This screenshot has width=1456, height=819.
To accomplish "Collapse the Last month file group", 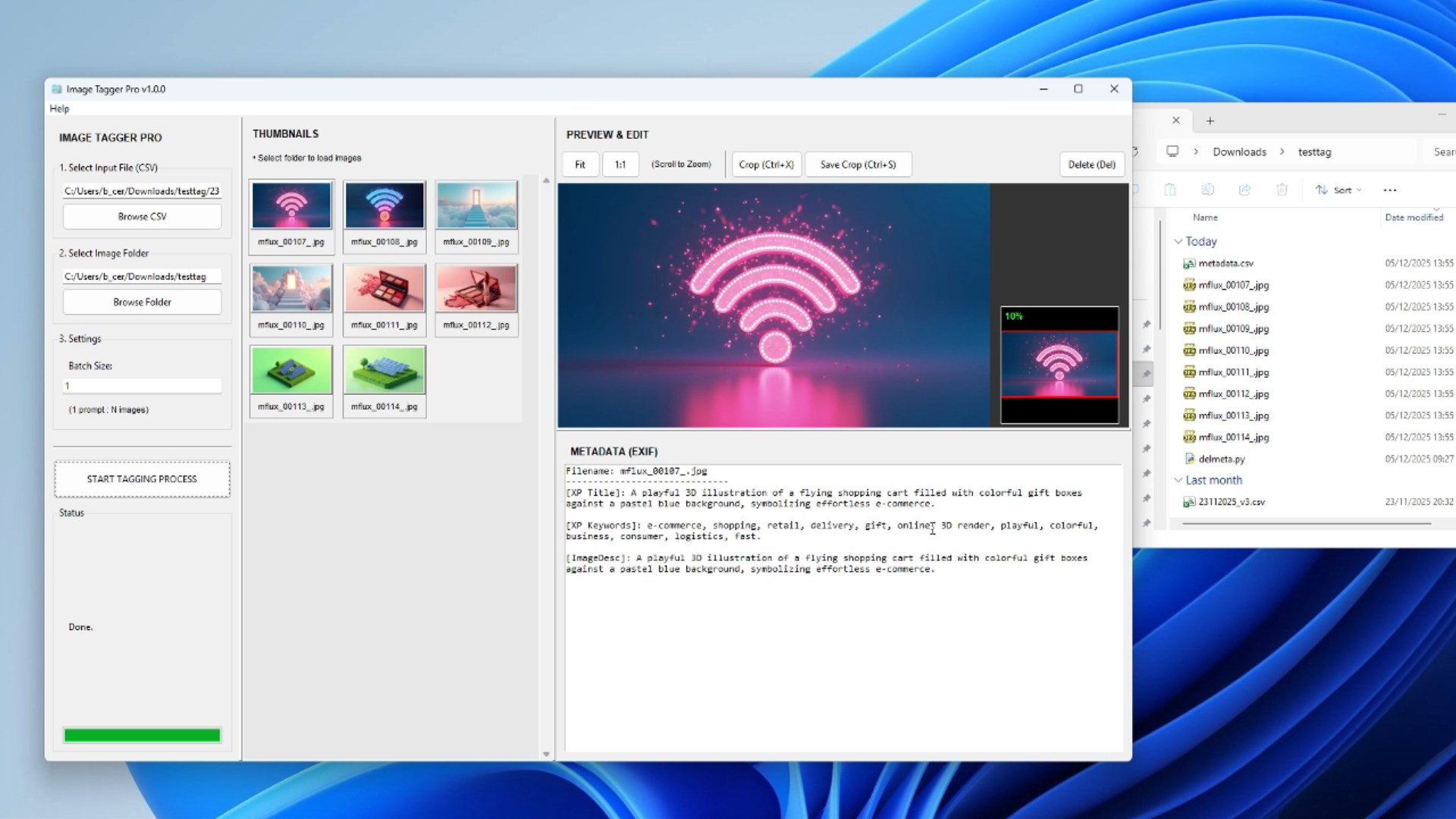I will point(1178,480).
